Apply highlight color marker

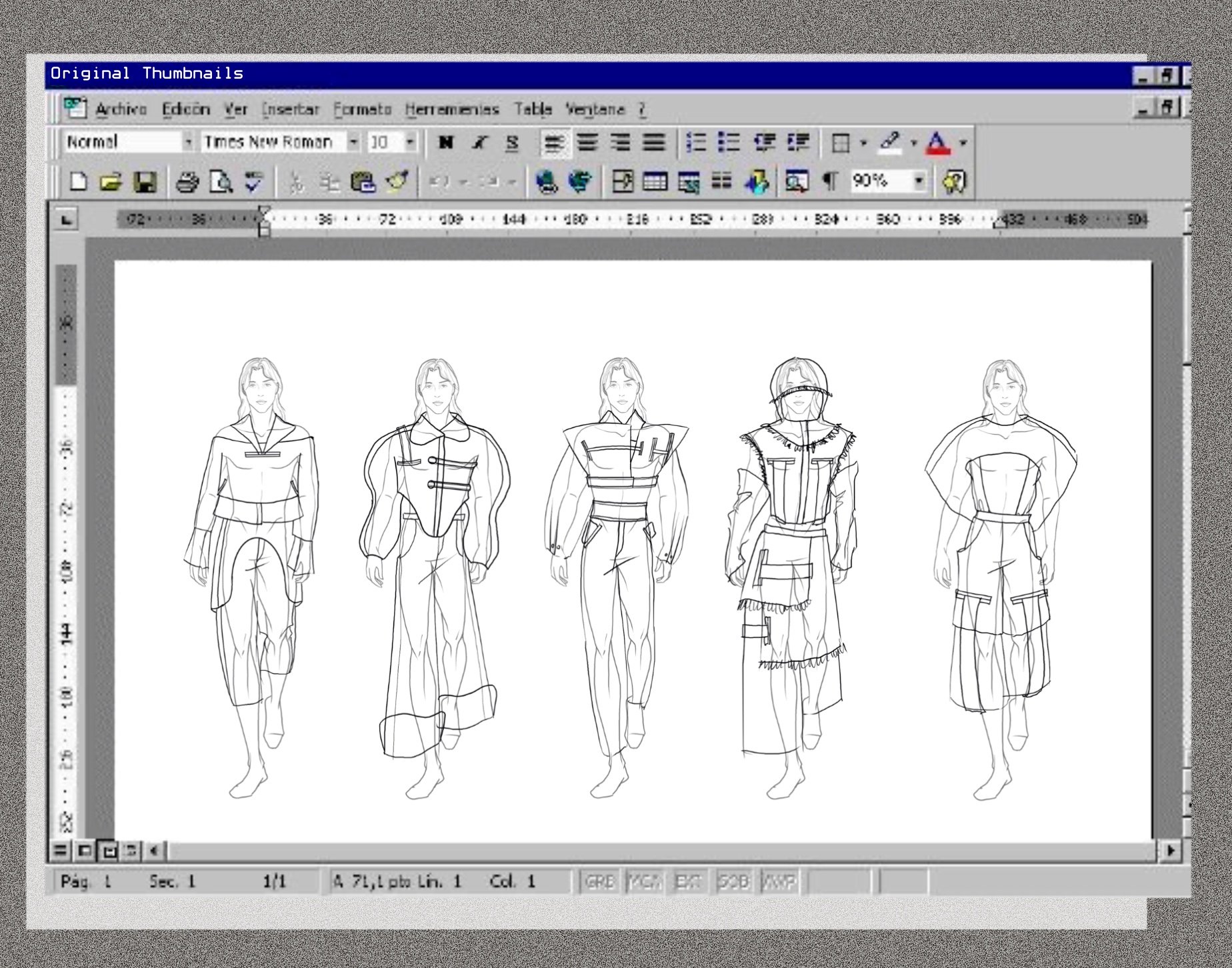pyautogui.click(x=890, y=142)
